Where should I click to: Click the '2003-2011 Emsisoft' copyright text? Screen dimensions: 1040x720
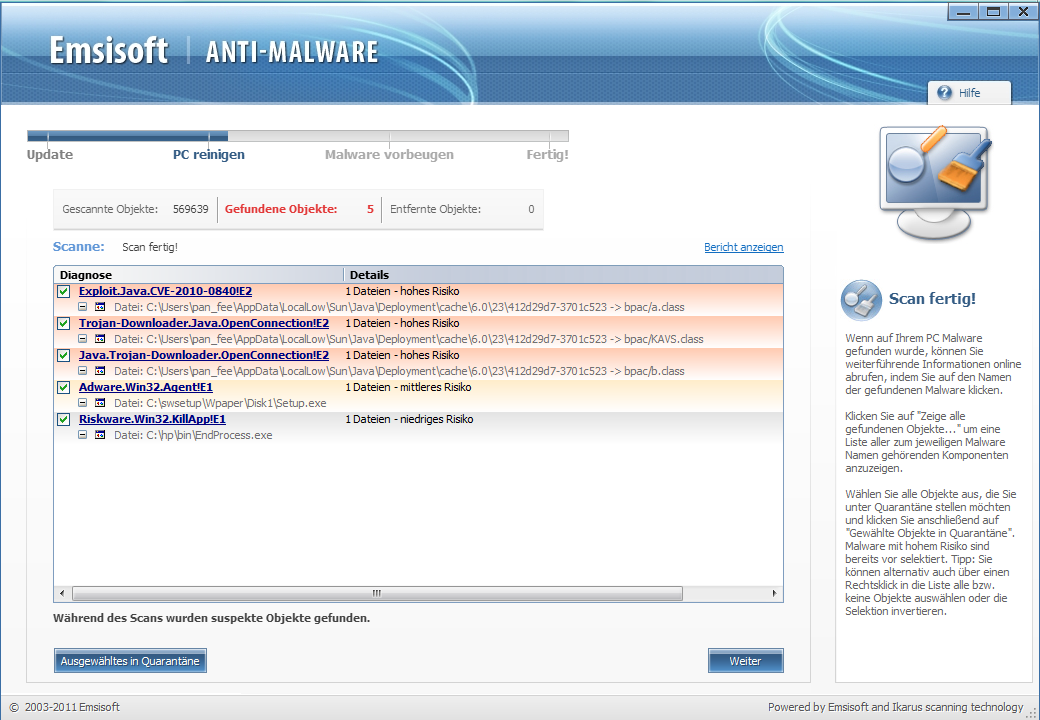(72, 707)
